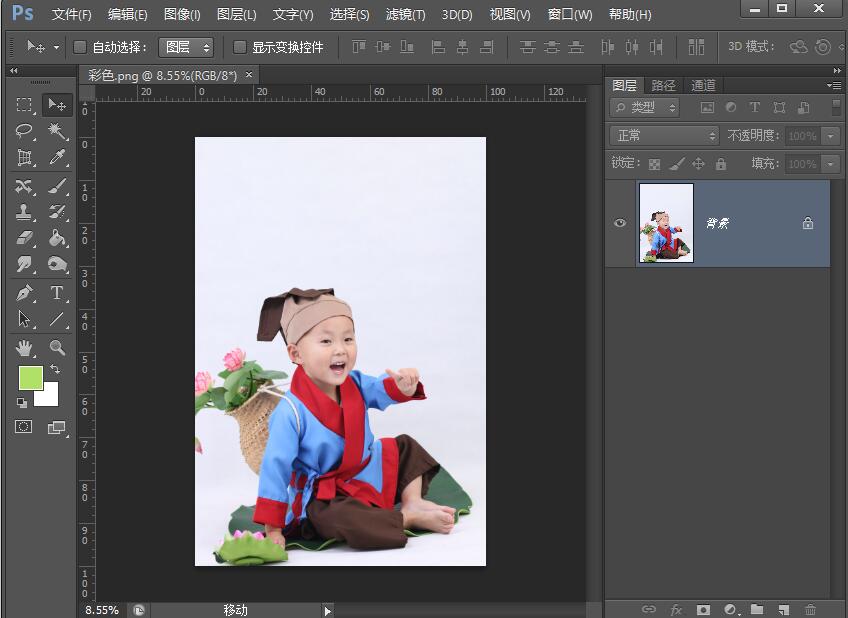848x618 pixels.
Task: Add a layer mask
Action: [x=703, y=609]
